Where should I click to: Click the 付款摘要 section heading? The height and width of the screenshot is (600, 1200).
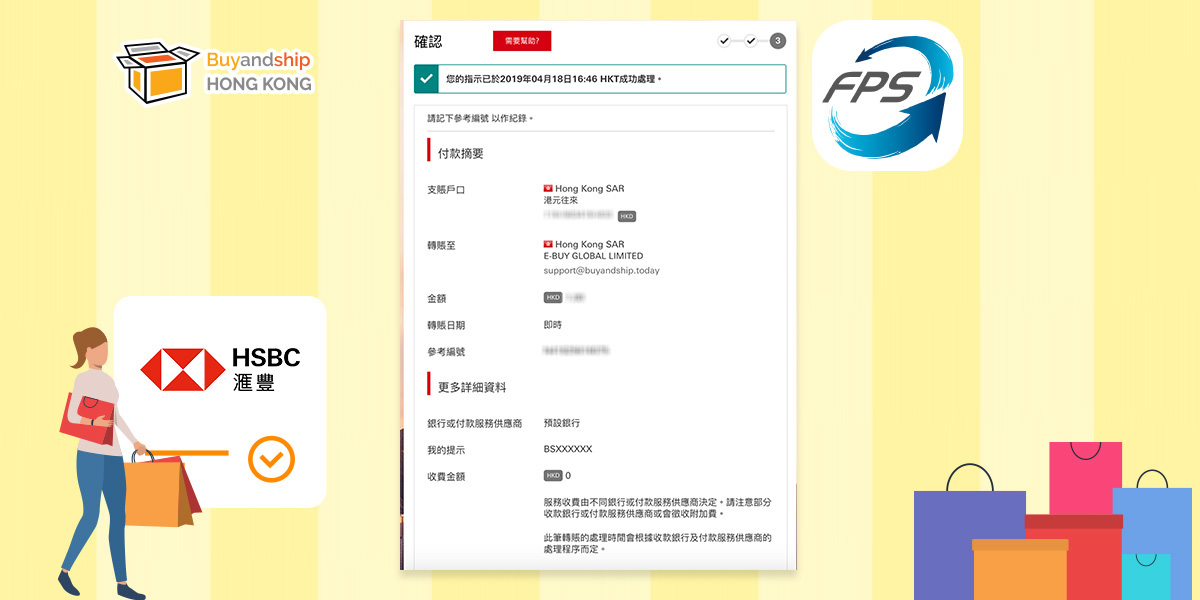tap(461, 153)
